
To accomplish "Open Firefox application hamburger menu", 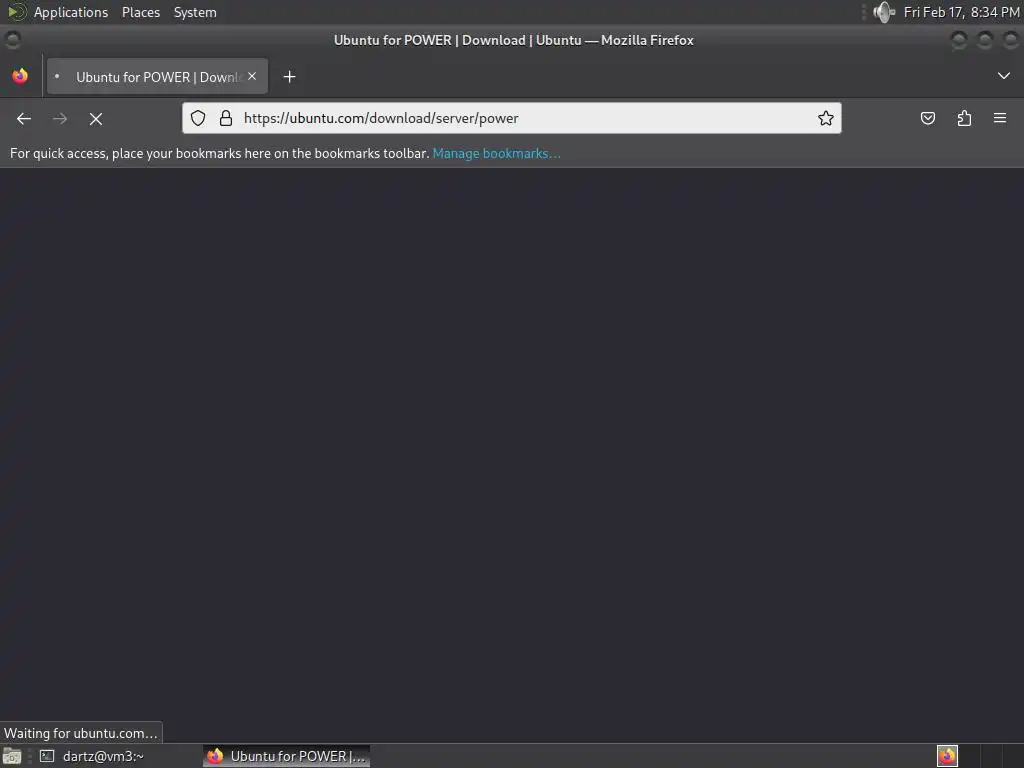I will 1000,118.
